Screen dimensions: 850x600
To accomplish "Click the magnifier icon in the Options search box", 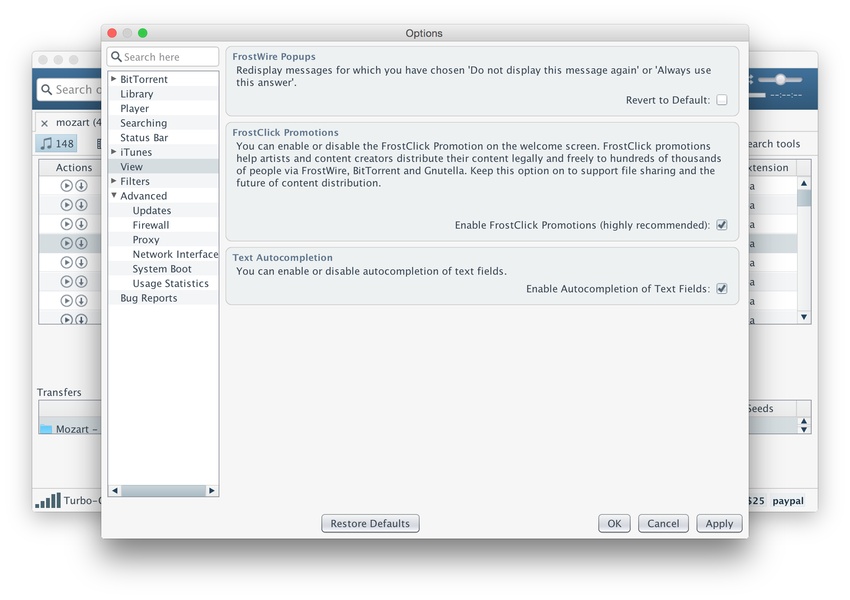I will [x=116, y=57].
